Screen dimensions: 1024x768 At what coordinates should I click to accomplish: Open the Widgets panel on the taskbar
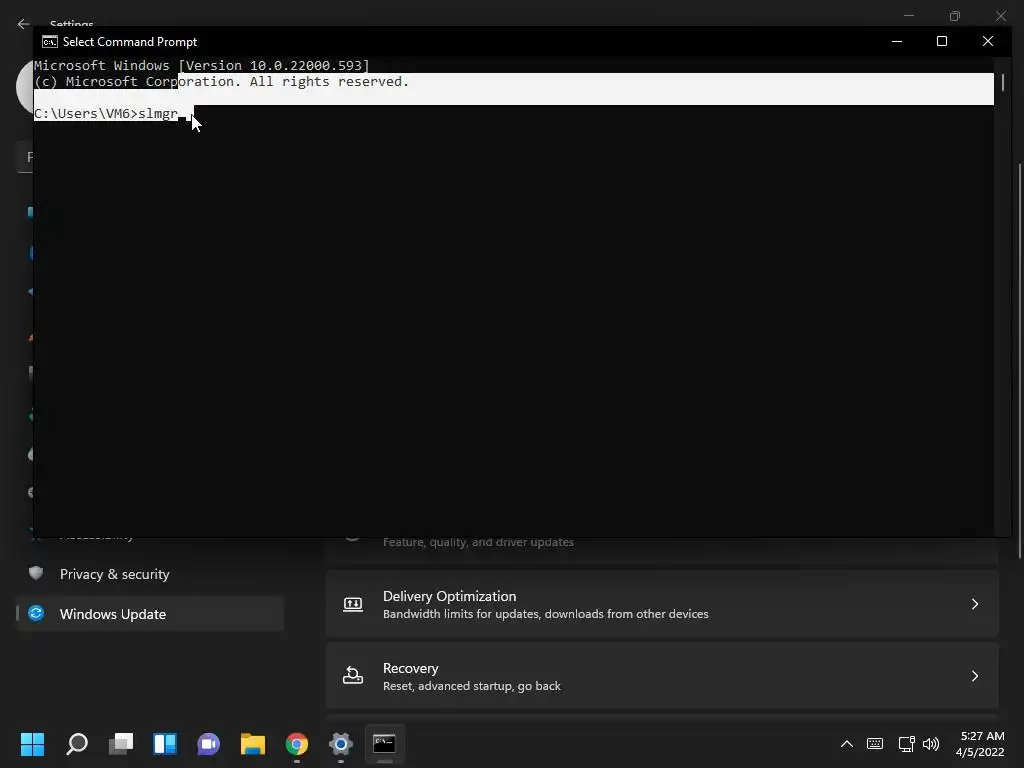165,744
